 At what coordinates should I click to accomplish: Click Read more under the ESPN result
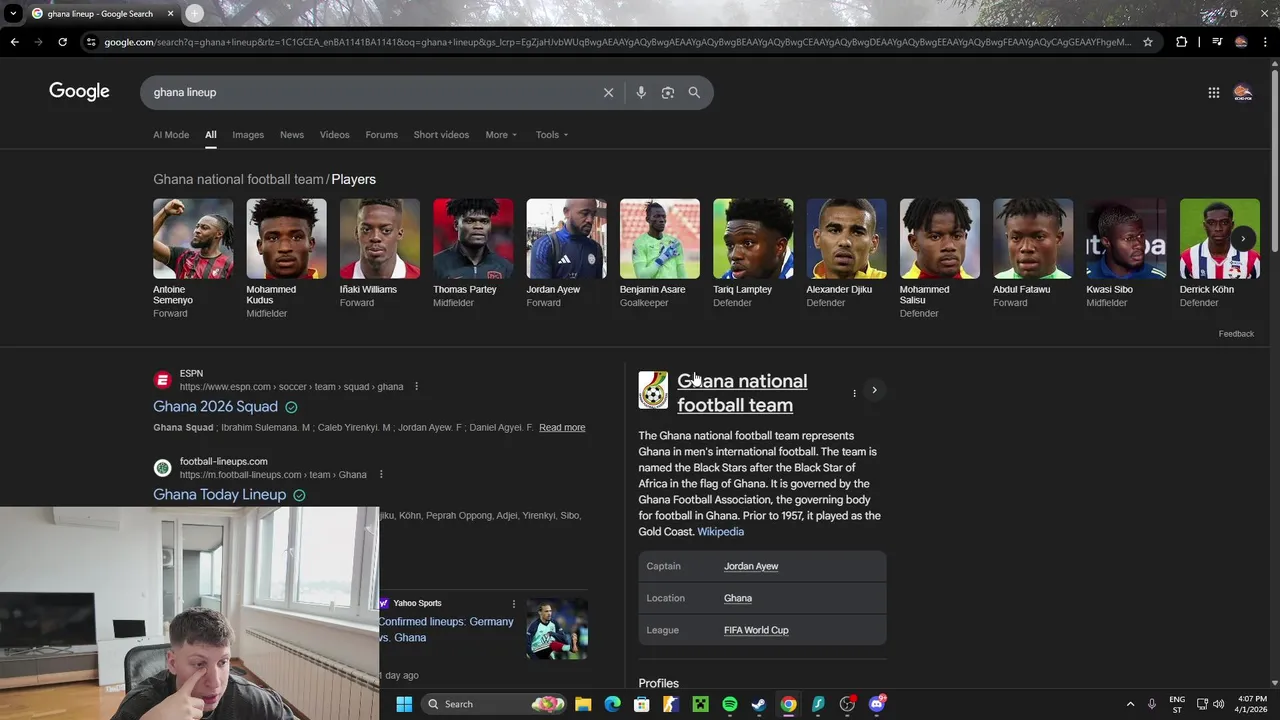562,428
